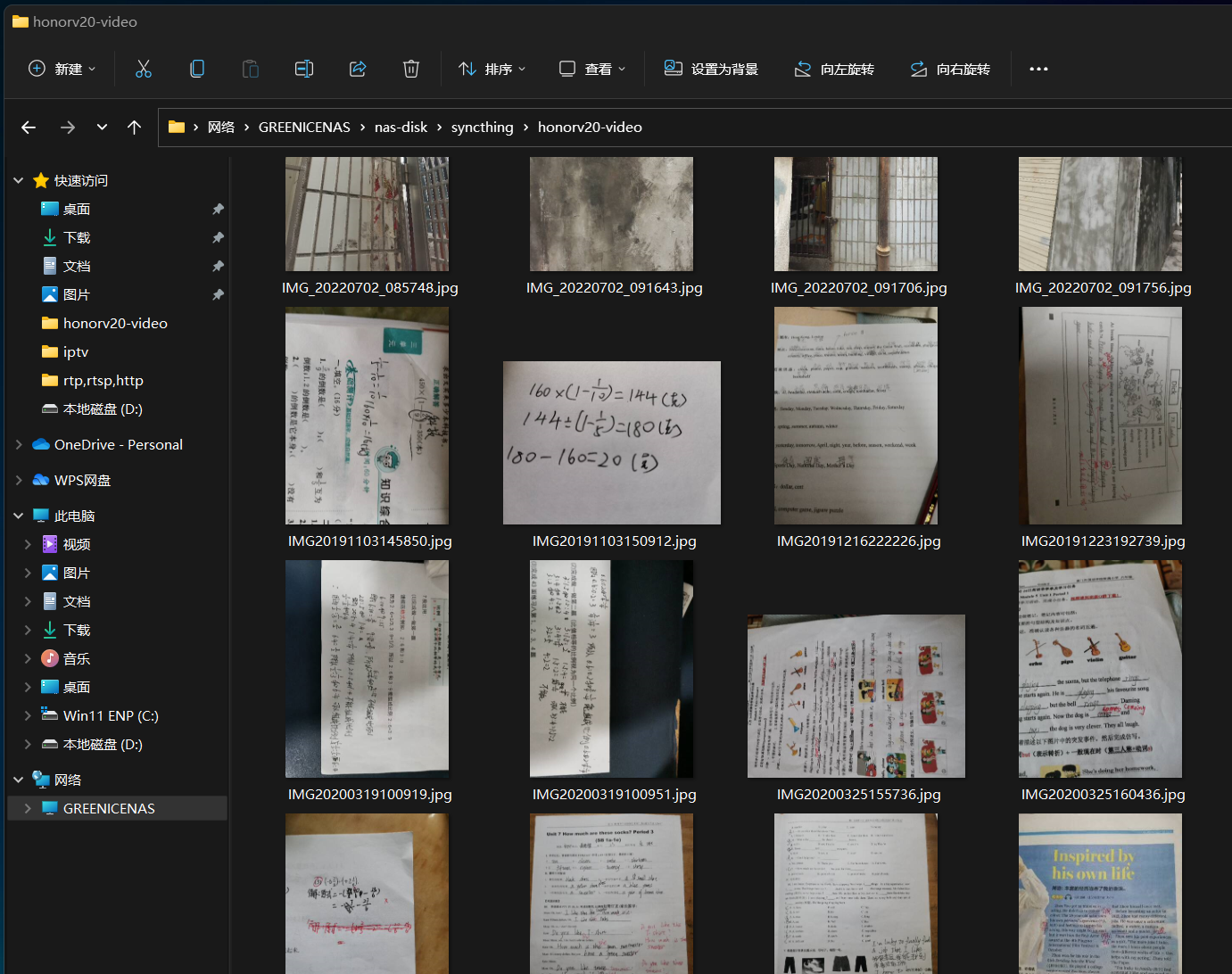Go back with the back arrow

(29, 128)
